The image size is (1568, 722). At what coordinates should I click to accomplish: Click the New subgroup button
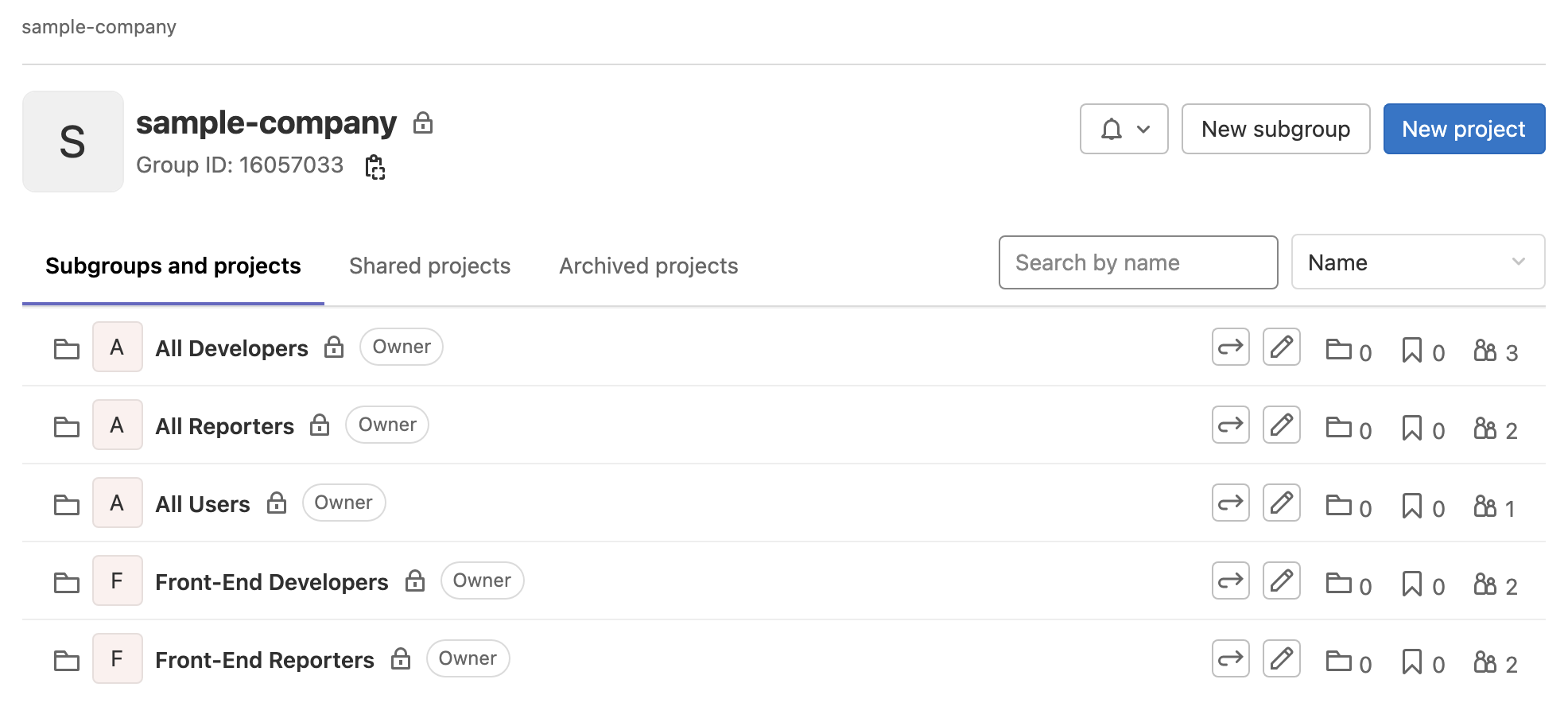pyautogui.click(x=1276, y=129)
